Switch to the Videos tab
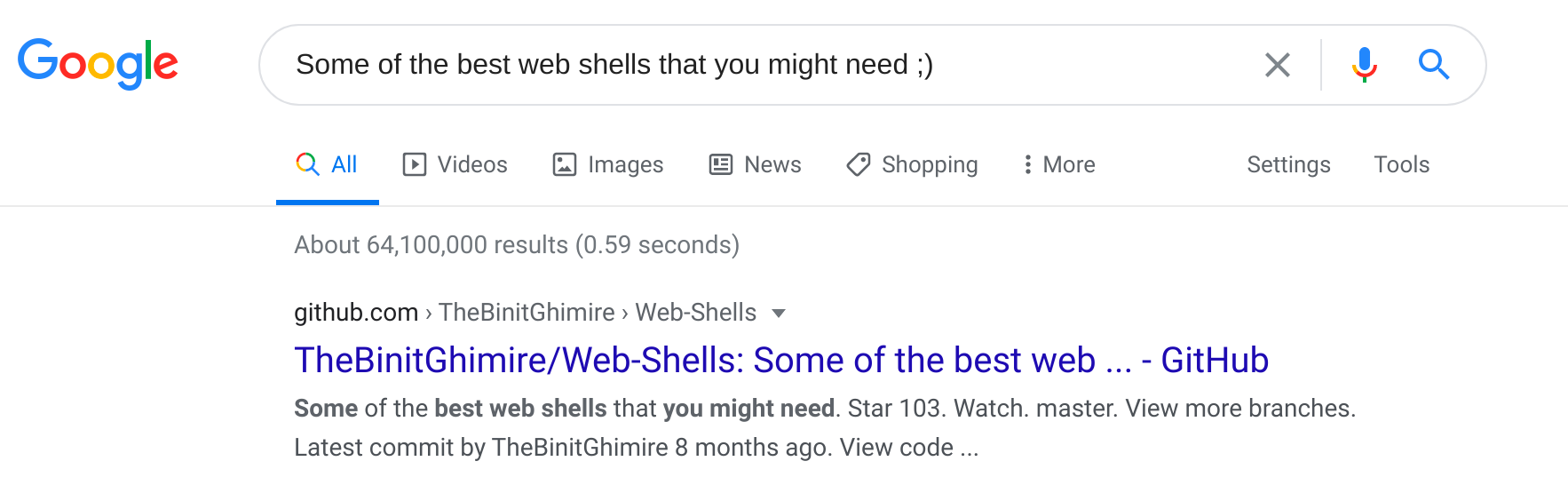This screenshot has height=501, width=1568. [x=455, y=164]
